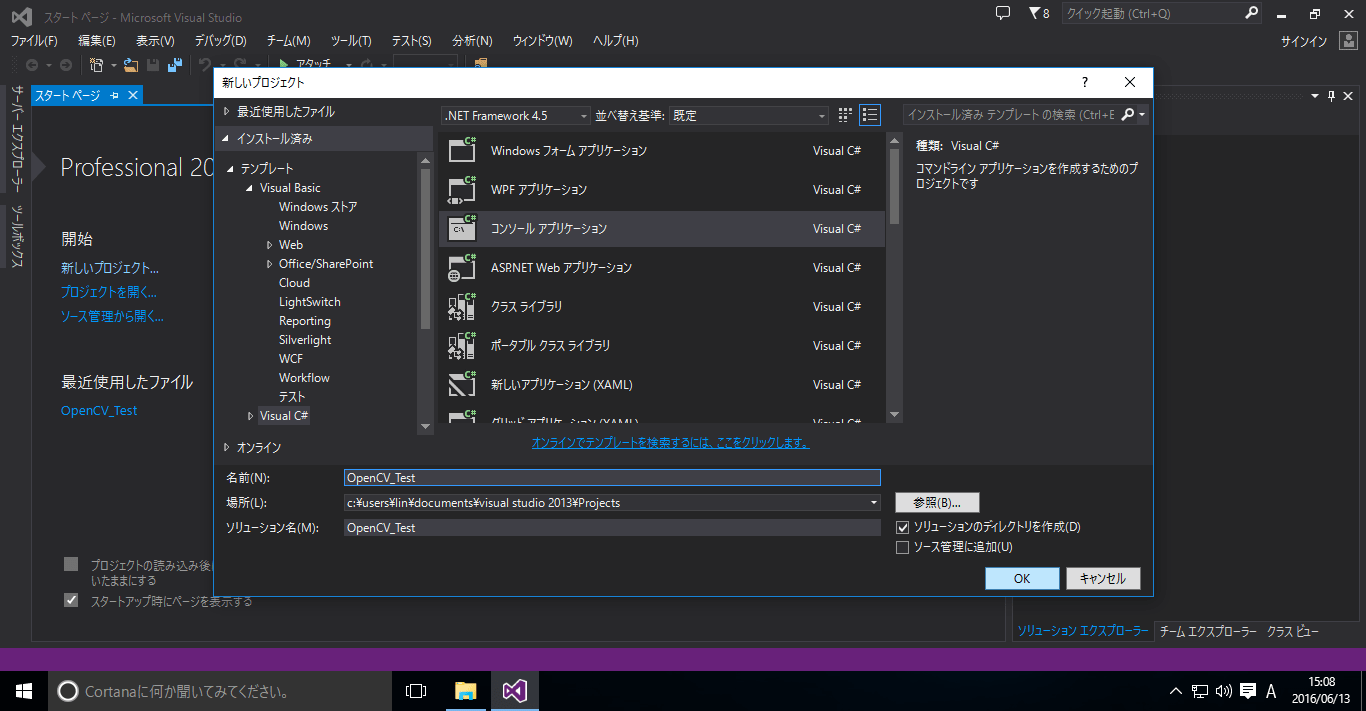The image size is (1366, 711).
Task: Open File Explorer from the taskbar
Action: click(x=465, y=691)
